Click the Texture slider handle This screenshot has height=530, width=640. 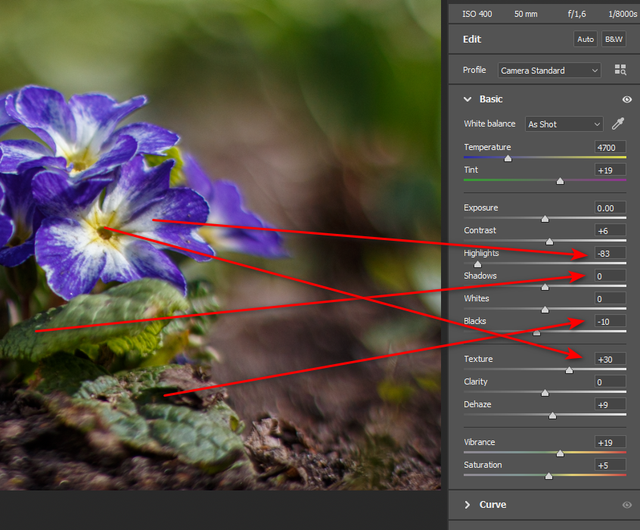tap(569, 370)
